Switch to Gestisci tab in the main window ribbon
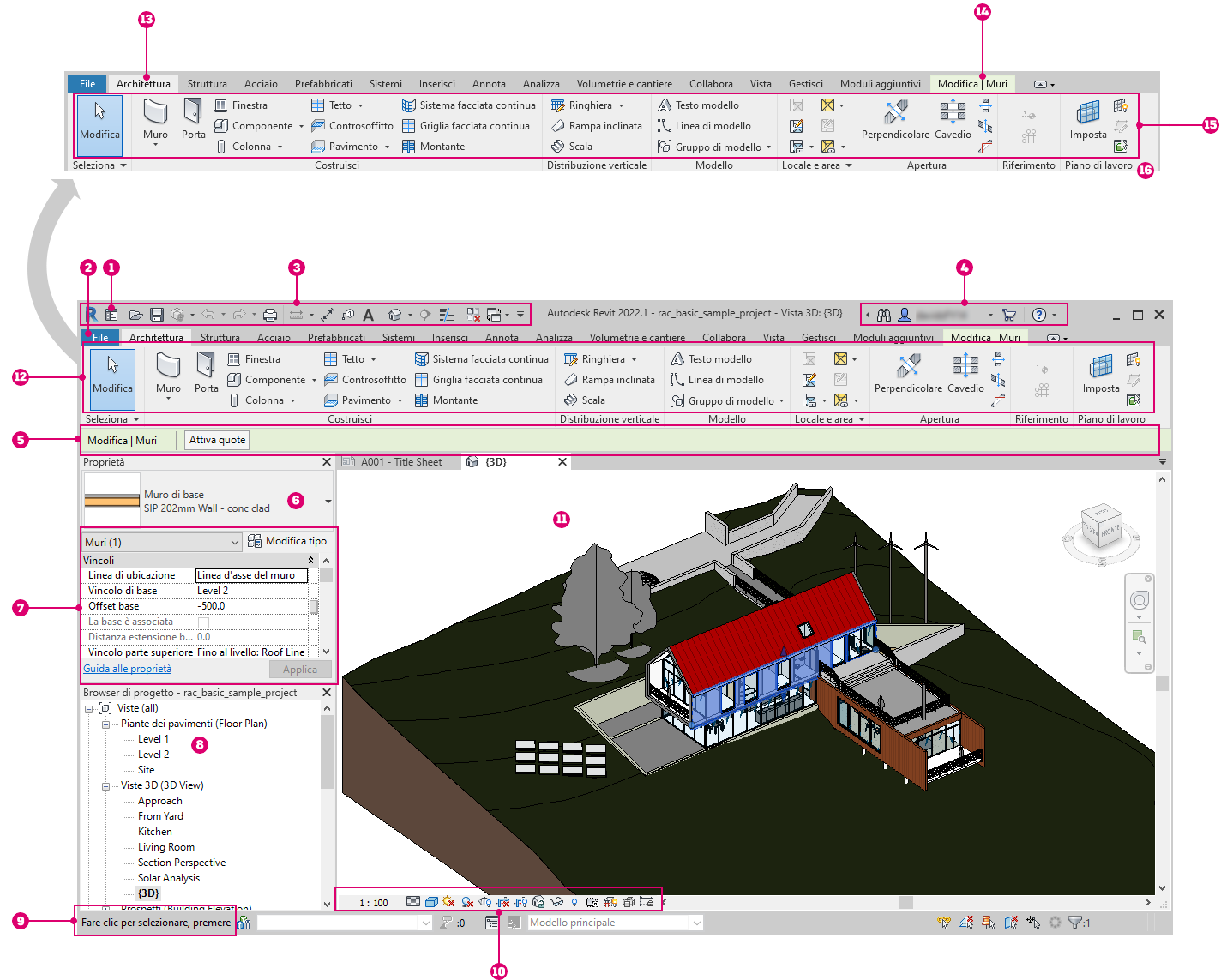1221x980 pixels. 819,338
